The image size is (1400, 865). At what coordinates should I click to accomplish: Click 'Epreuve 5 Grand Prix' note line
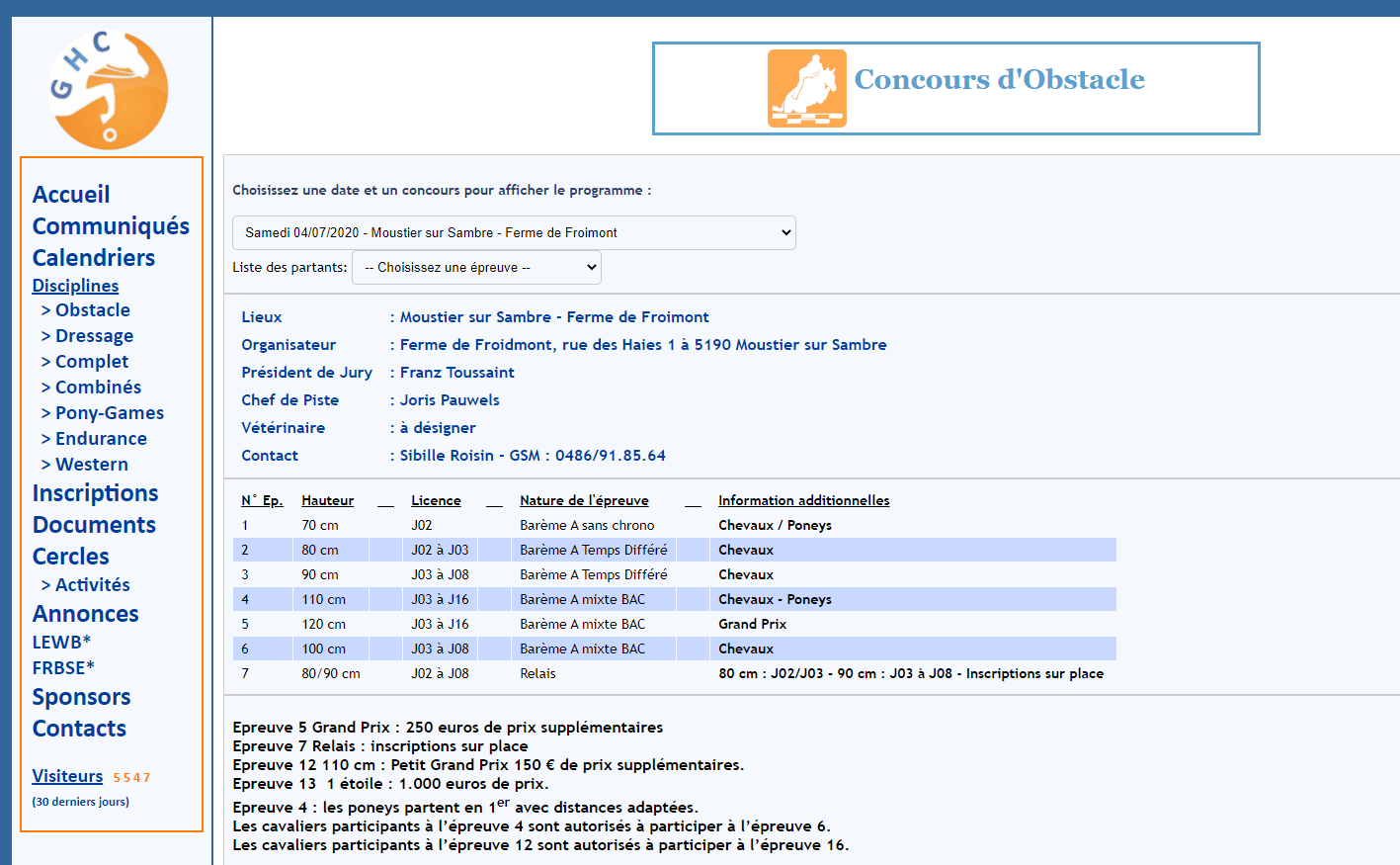448,728
